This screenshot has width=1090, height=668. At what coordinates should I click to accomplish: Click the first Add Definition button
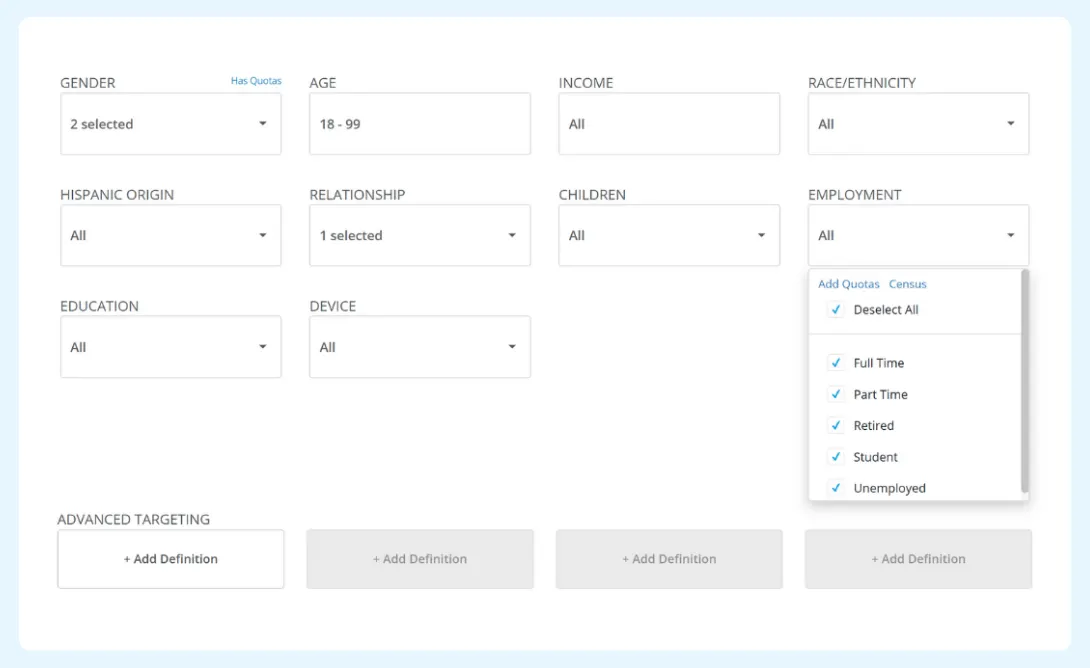click(170, 559)
